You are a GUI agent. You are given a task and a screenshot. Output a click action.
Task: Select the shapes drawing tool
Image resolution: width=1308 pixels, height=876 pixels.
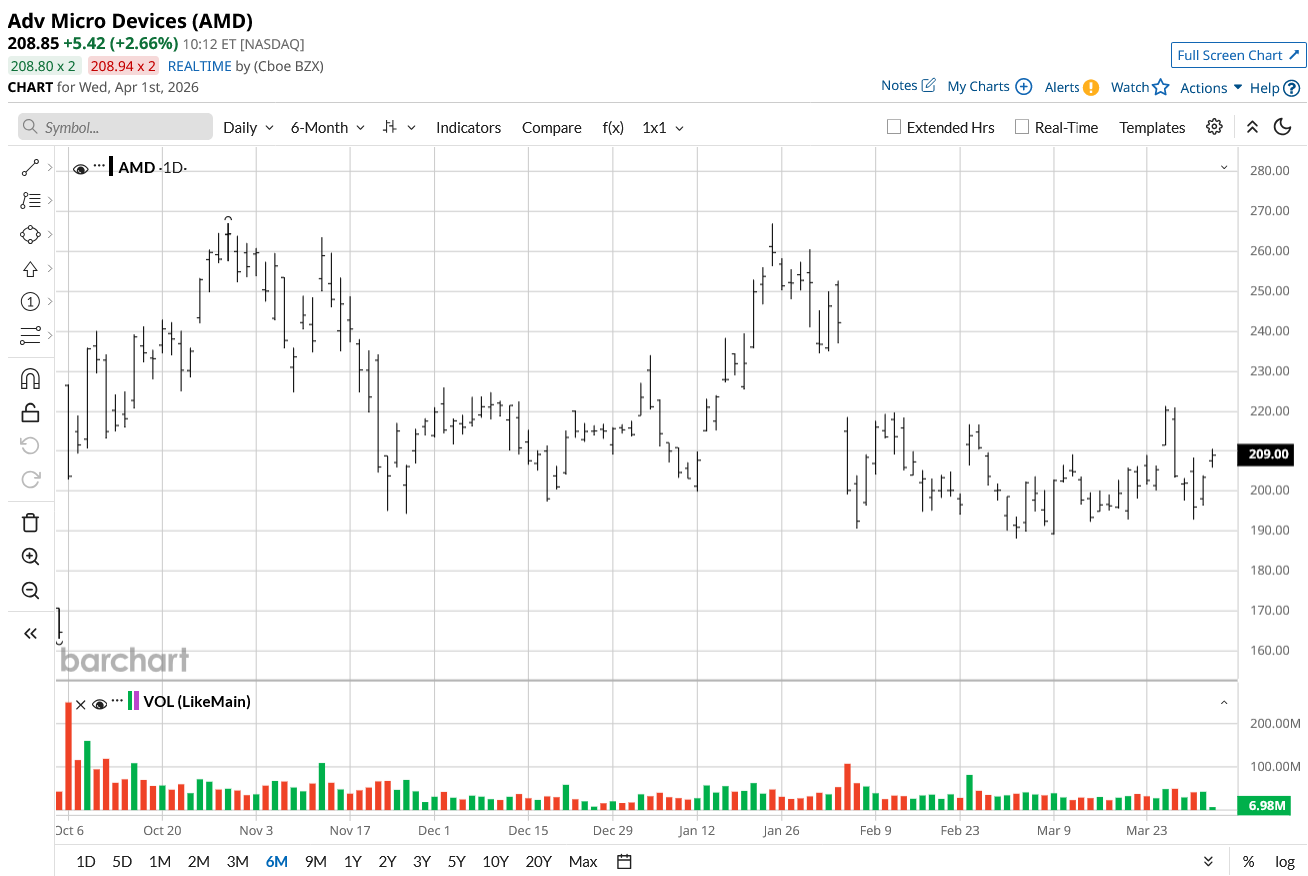tap(30, 234)
